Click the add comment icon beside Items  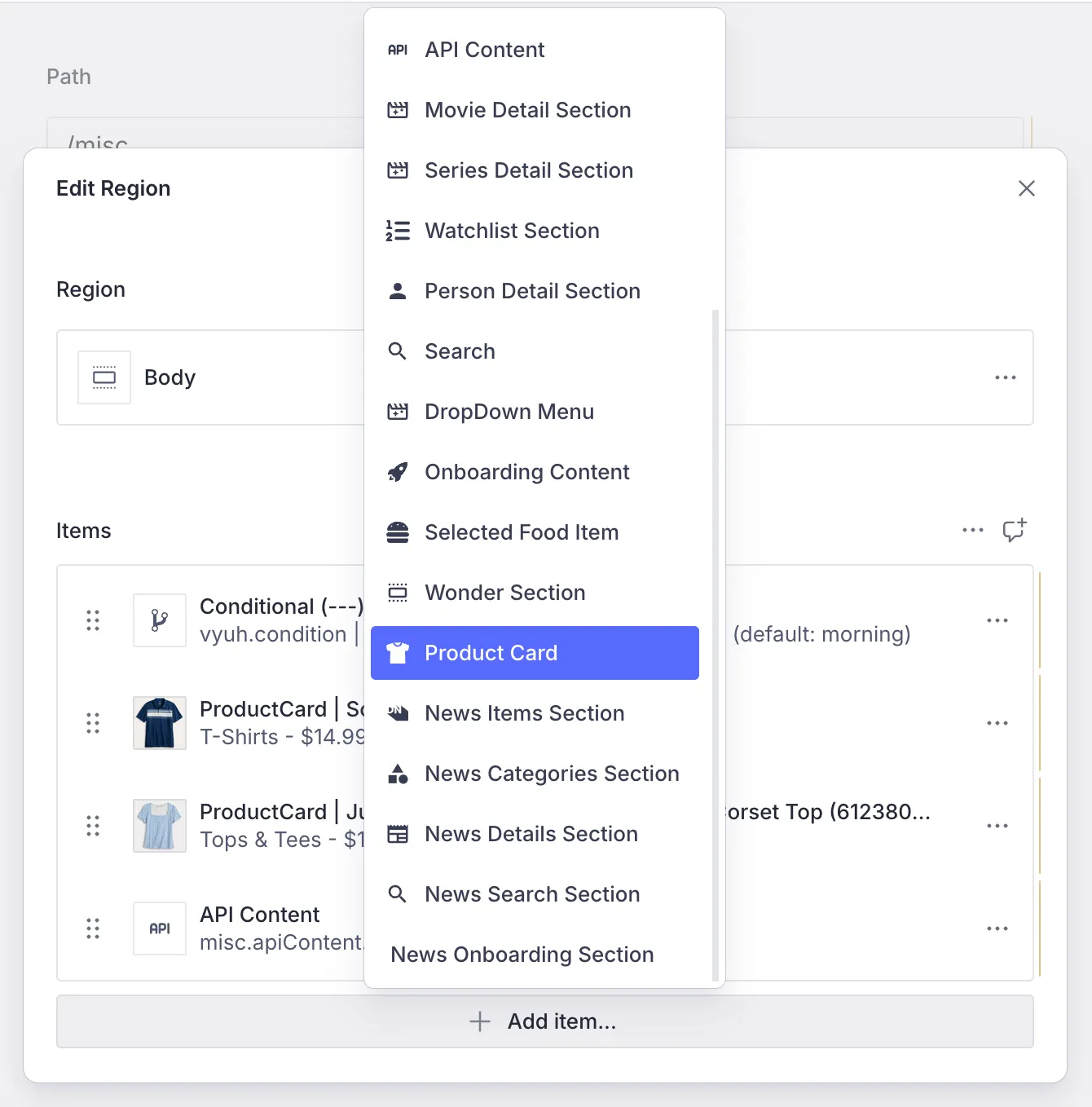click(1015, 531)
